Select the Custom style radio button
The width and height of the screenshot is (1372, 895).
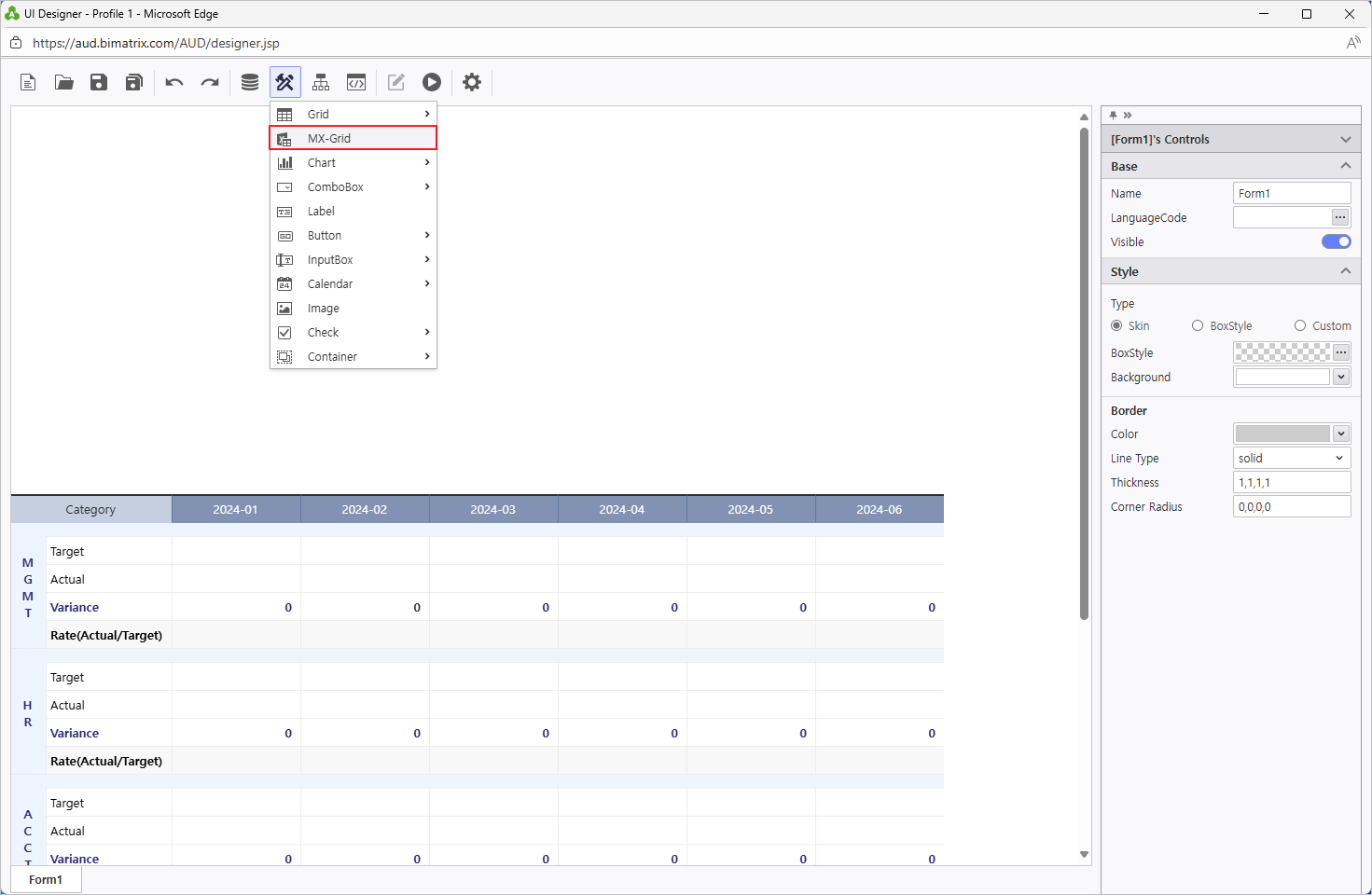click(1299, 325)
